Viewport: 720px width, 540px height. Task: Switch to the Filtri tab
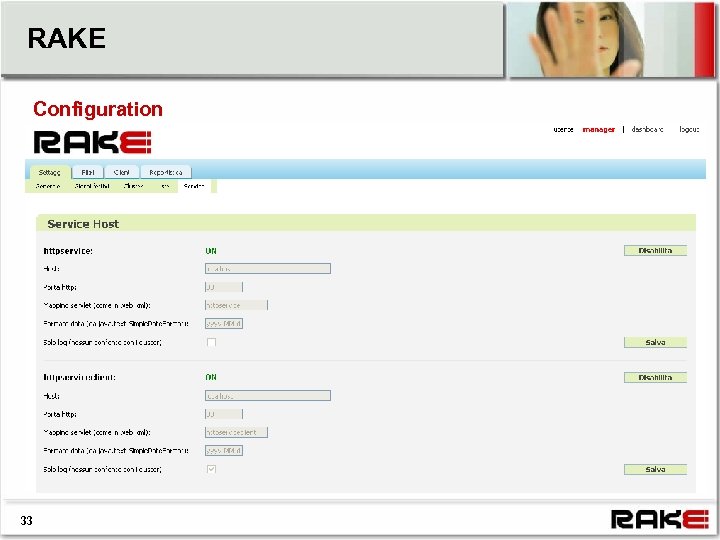click(88, 172)
